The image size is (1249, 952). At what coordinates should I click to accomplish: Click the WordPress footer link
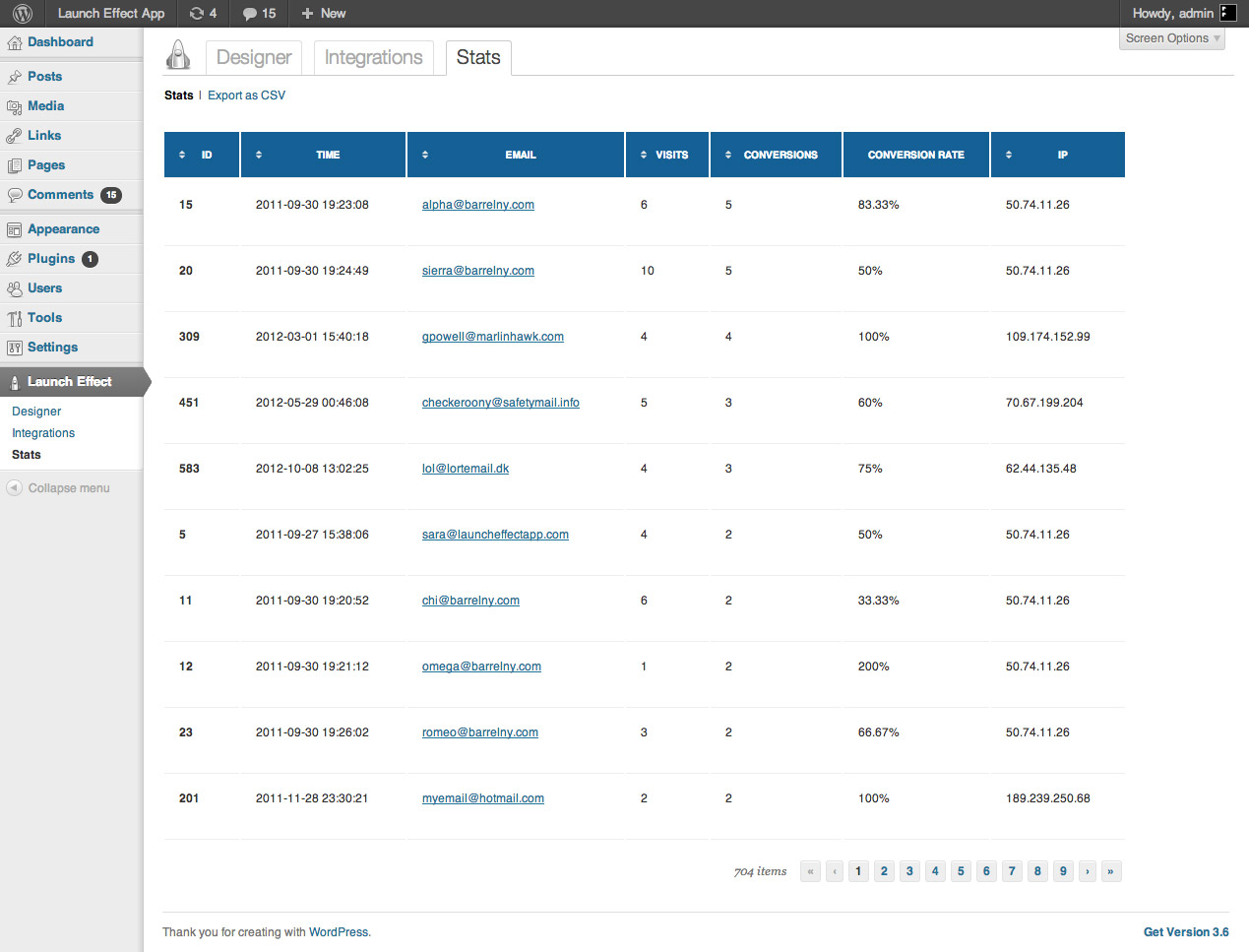coord(339,932)
